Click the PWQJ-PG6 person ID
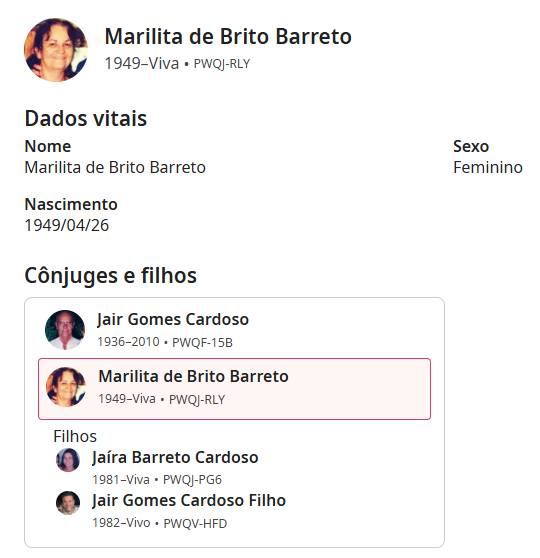This screenshot has height=558, width=540. pos(192,480)
